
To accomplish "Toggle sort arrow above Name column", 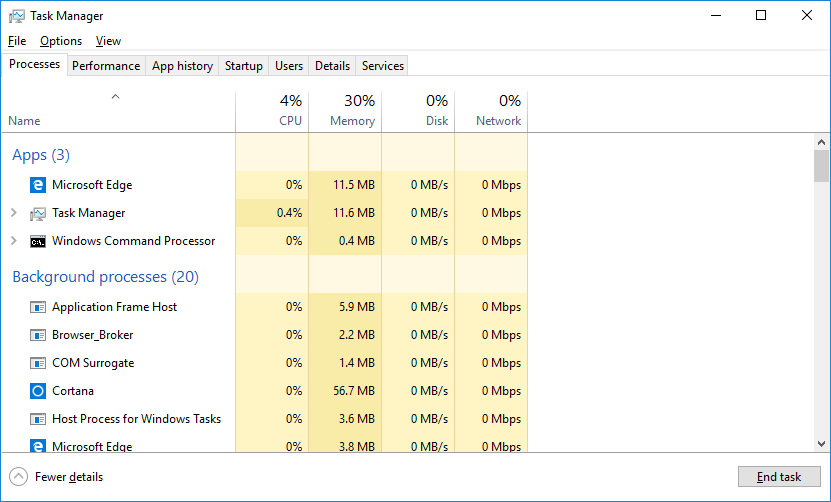I will click(x=115, y=97).
